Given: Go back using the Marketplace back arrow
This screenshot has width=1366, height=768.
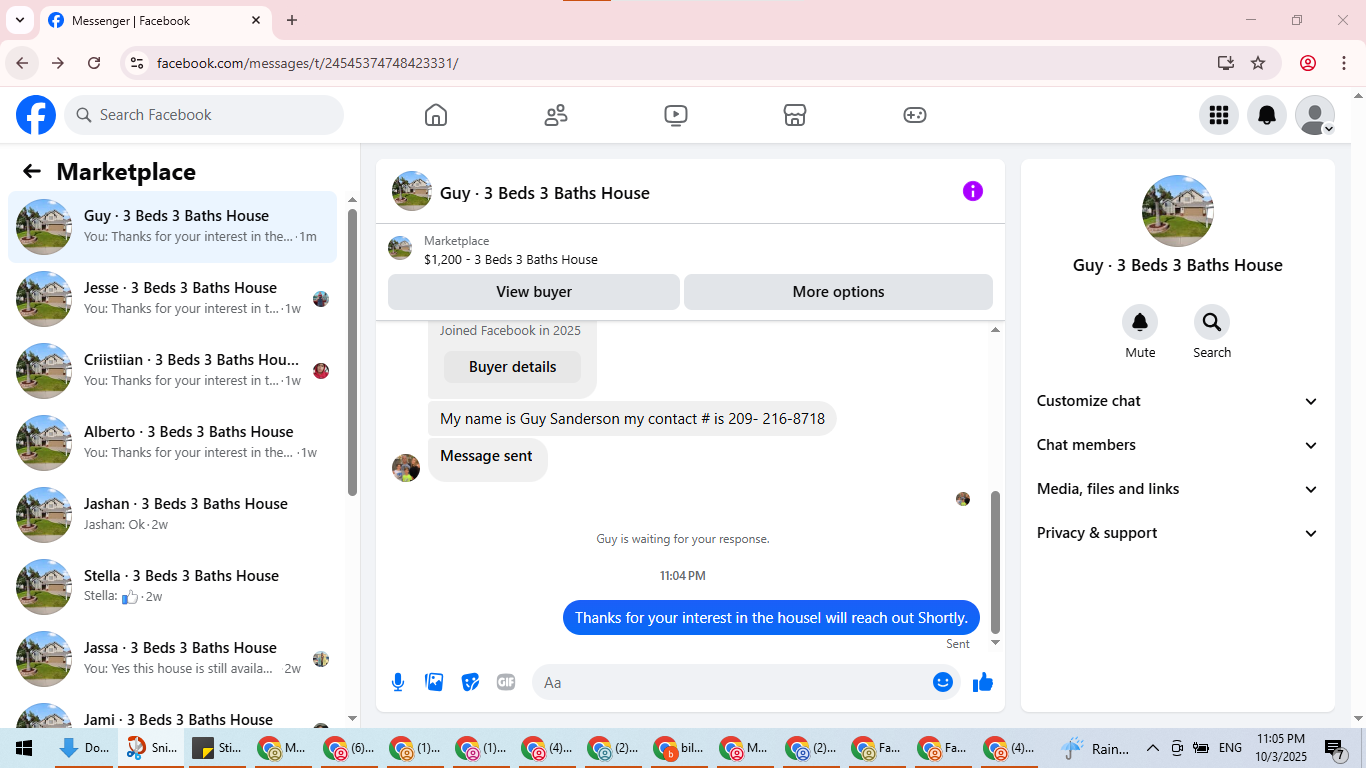Looking at the screenshot, I should click(x=32, y=171).
